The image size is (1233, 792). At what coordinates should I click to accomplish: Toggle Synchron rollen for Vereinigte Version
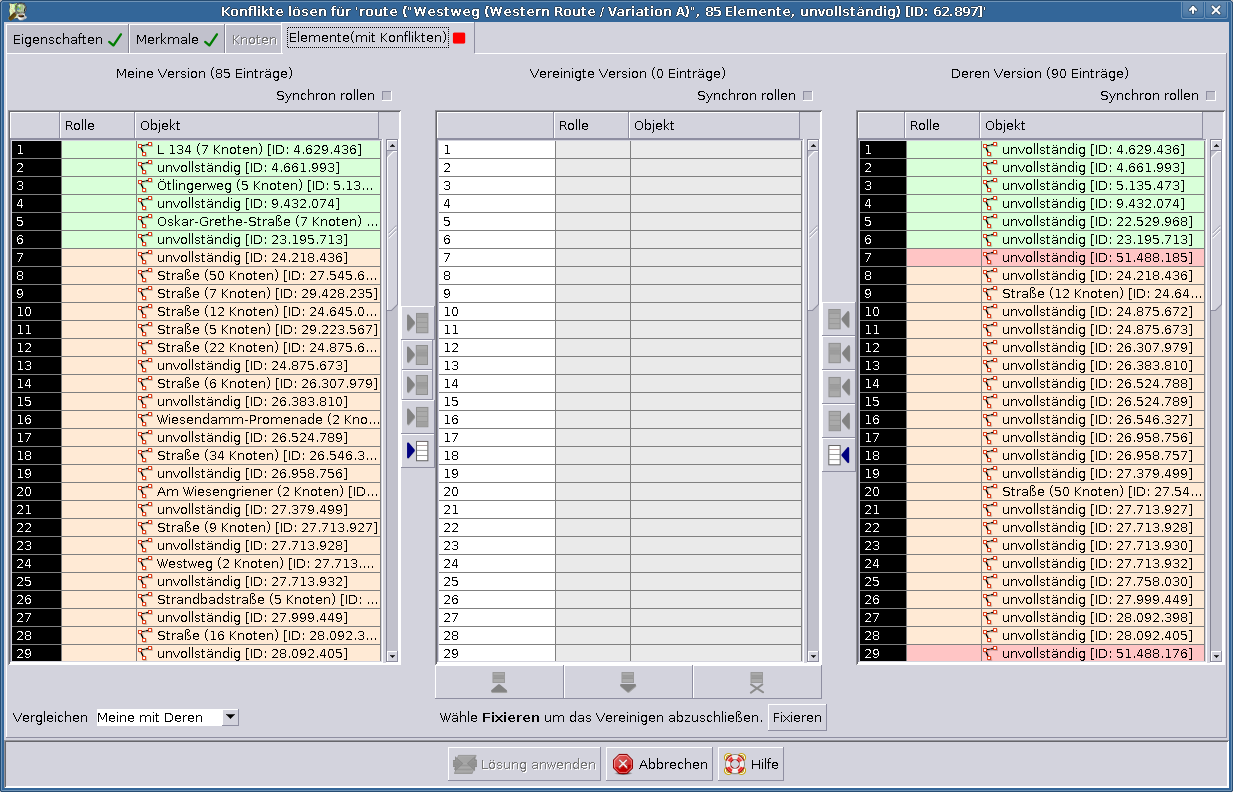[808, 96]
